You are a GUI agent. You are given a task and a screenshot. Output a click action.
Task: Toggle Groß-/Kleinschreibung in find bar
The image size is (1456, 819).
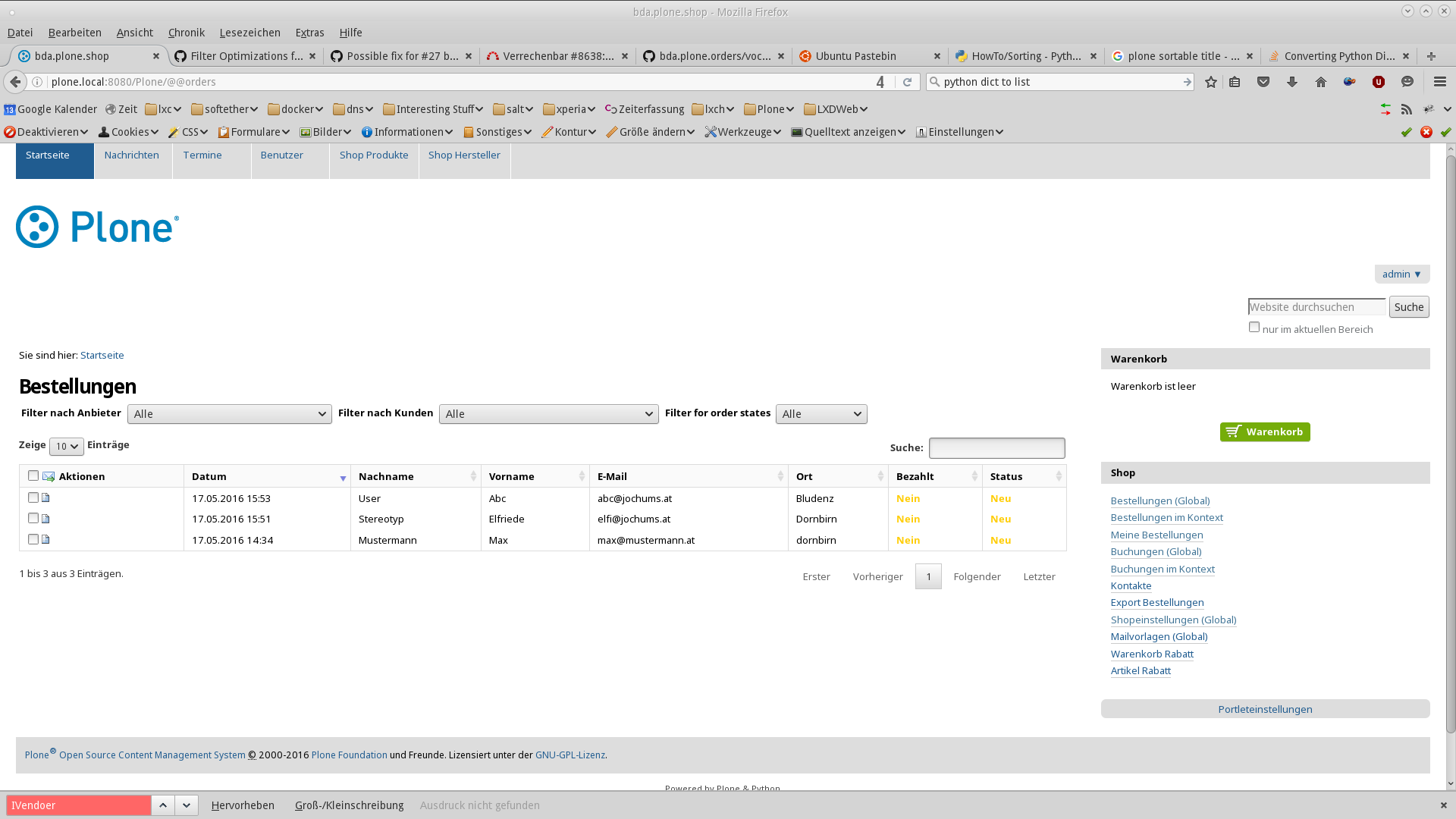[349, 805]
